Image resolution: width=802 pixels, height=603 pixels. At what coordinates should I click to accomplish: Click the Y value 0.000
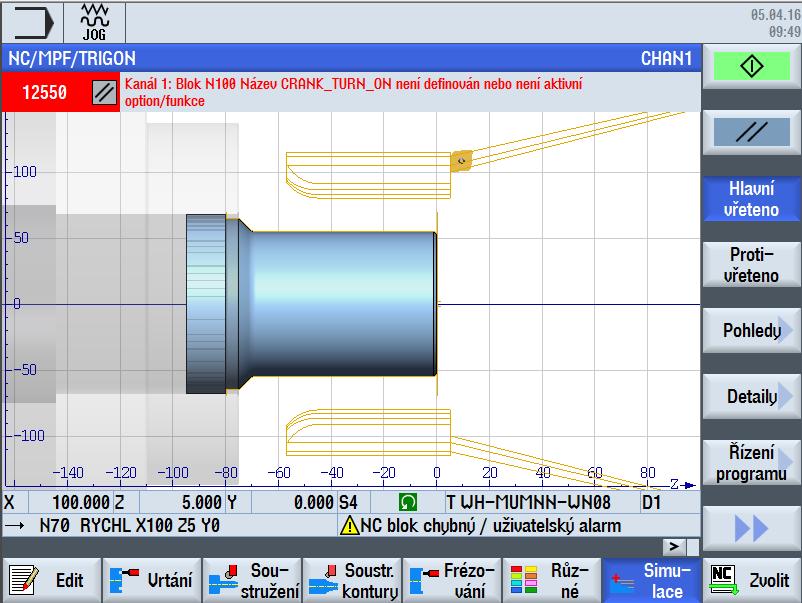[314, 502]
